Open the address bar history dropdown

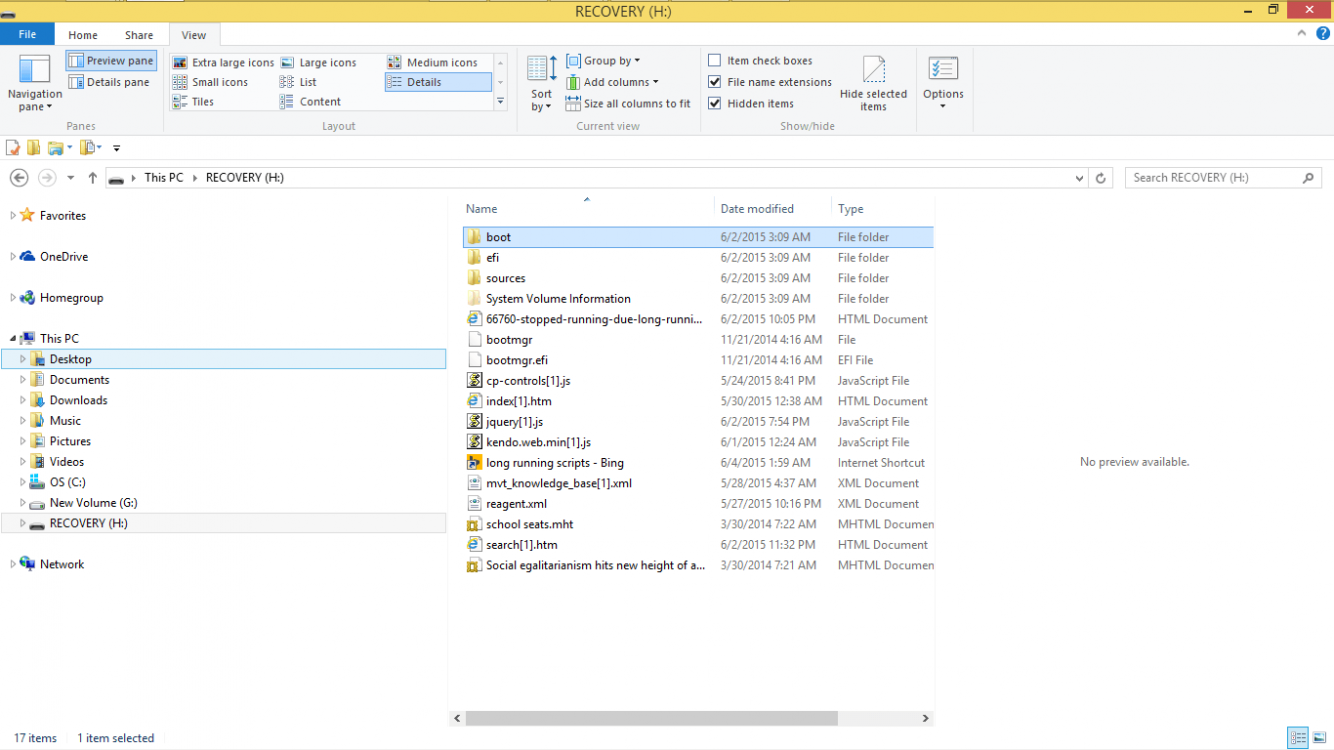1079,178
